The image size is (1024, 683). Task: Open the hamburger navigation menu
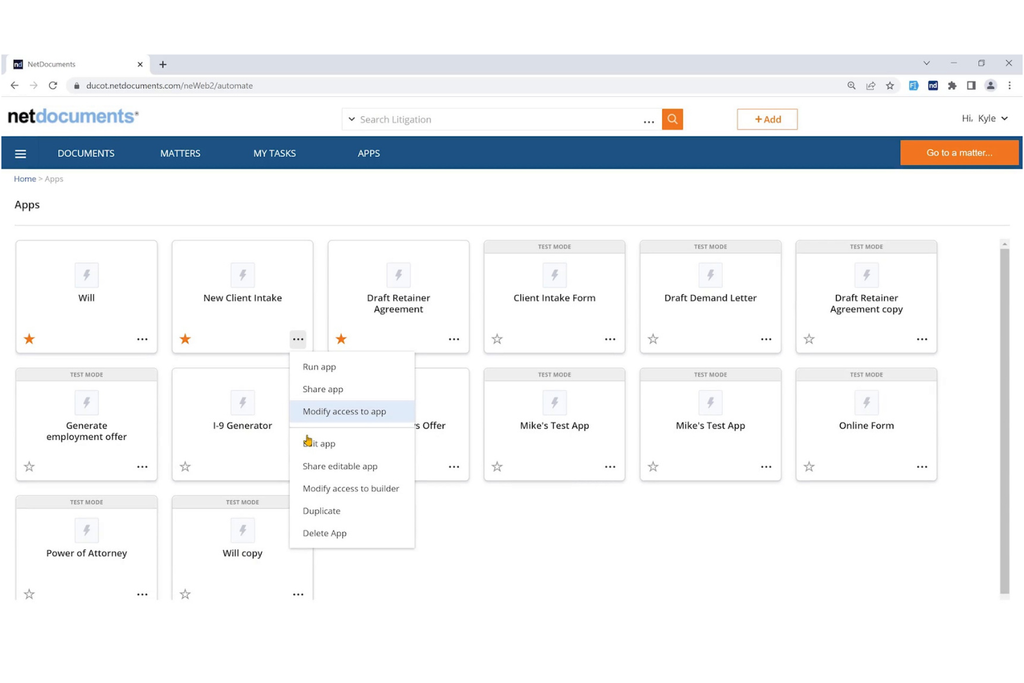21,153
